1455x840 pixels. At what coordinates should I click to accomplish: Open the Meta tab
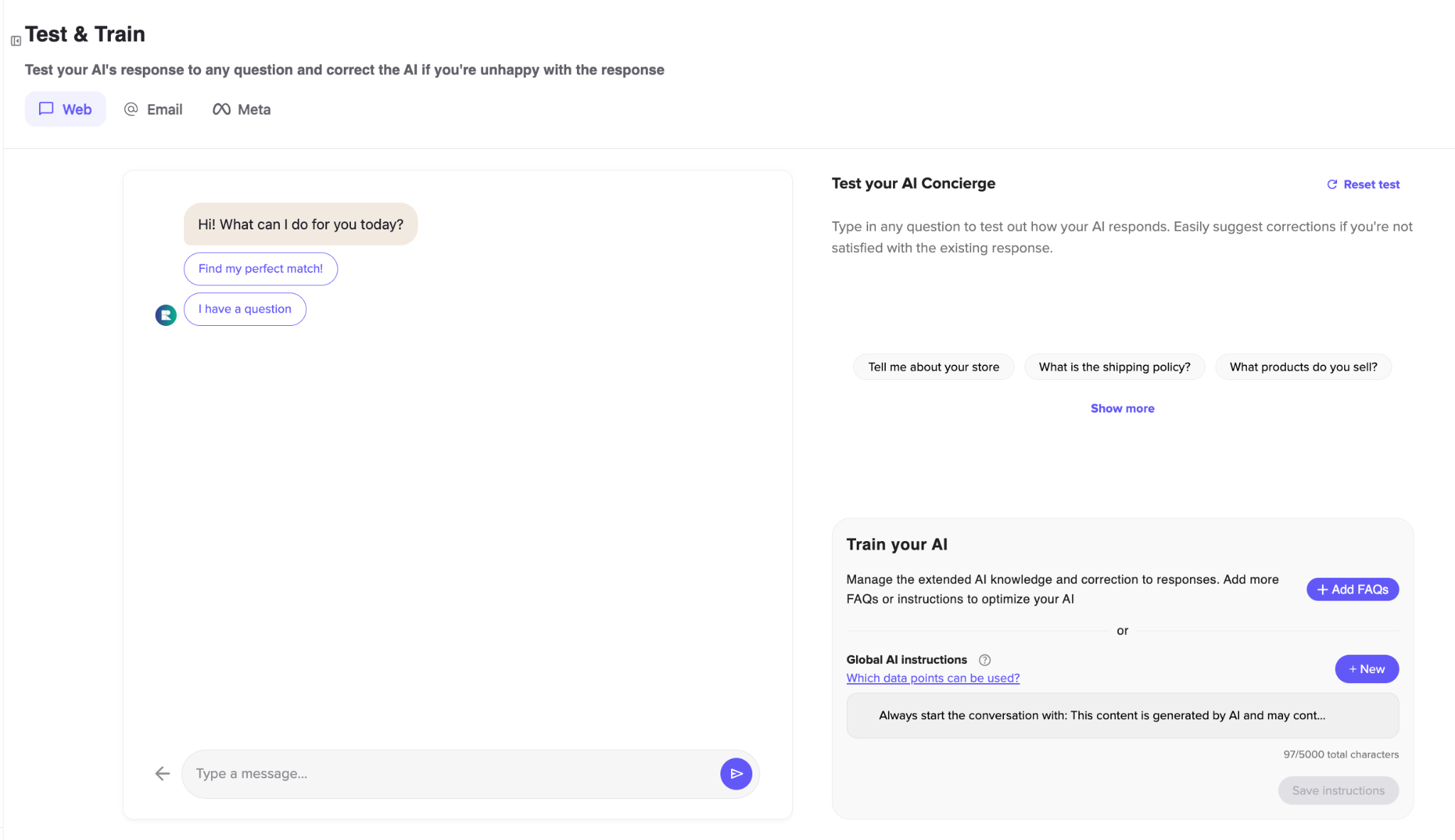pos(242,109)
